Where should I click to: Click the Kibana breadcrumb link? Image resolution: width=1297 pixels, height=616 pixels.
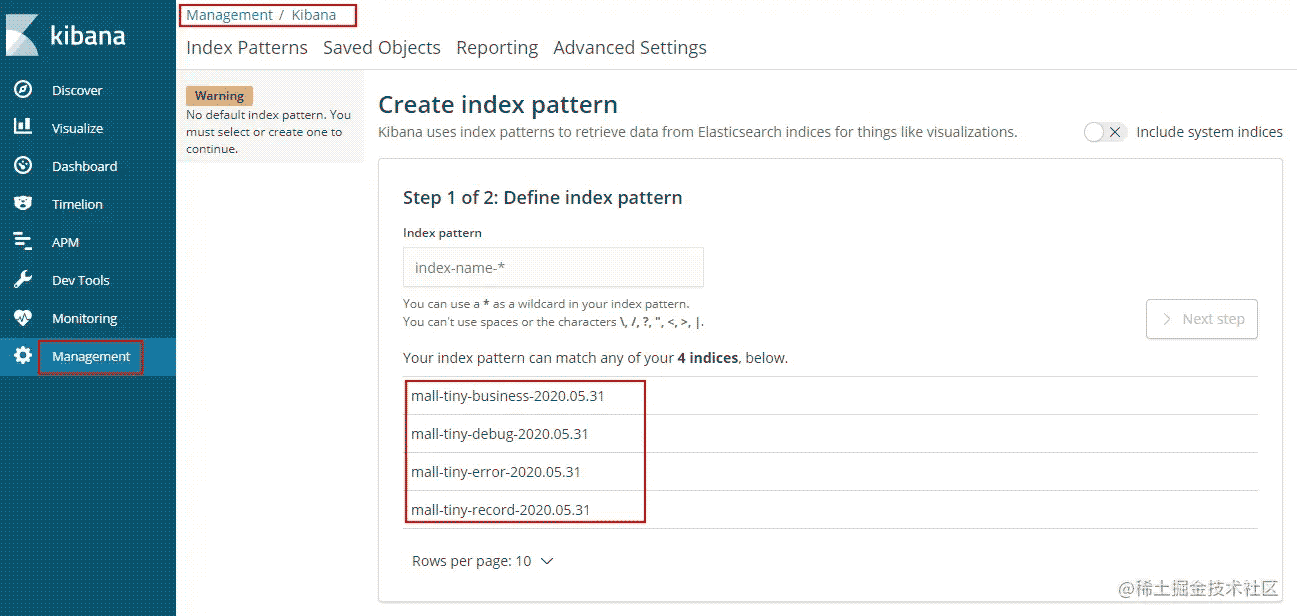(x=314, y=15)
